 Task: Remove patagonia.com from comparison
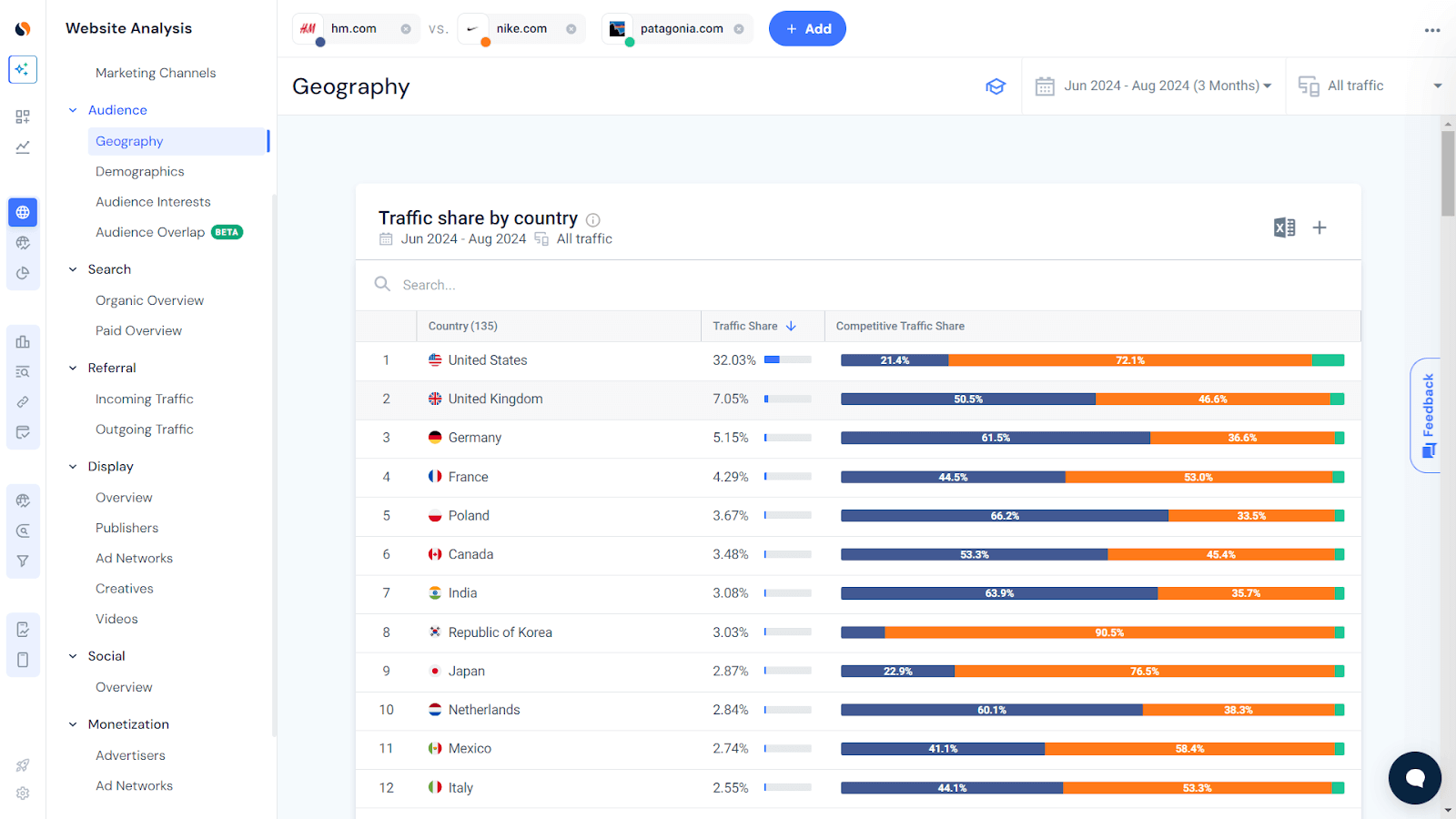tap(739, 29)
